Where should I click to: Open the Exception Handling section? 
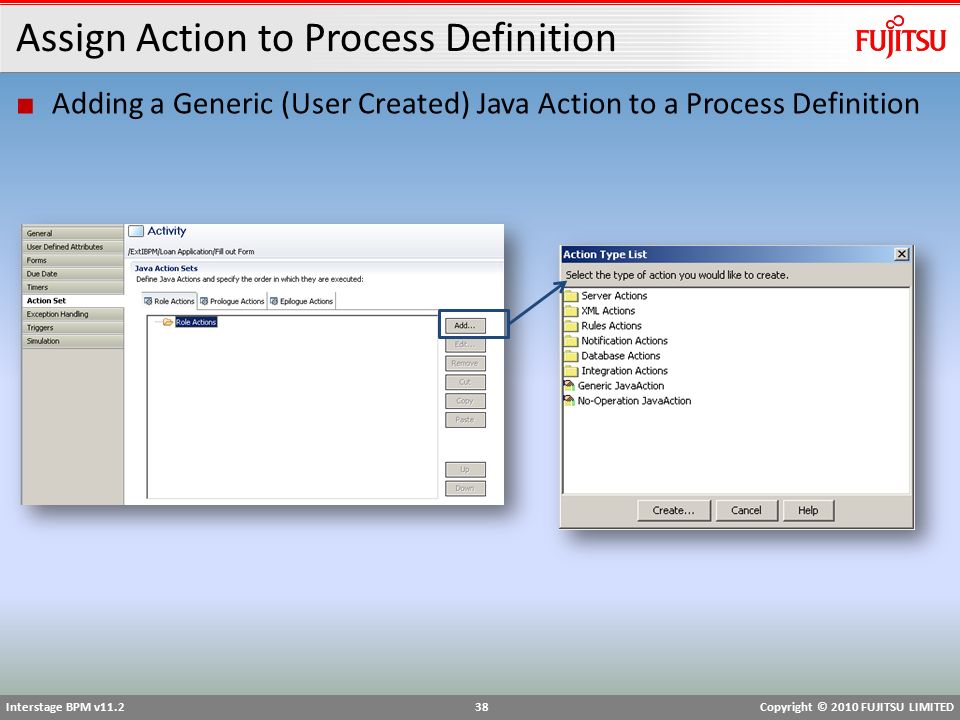pos(73,314)
